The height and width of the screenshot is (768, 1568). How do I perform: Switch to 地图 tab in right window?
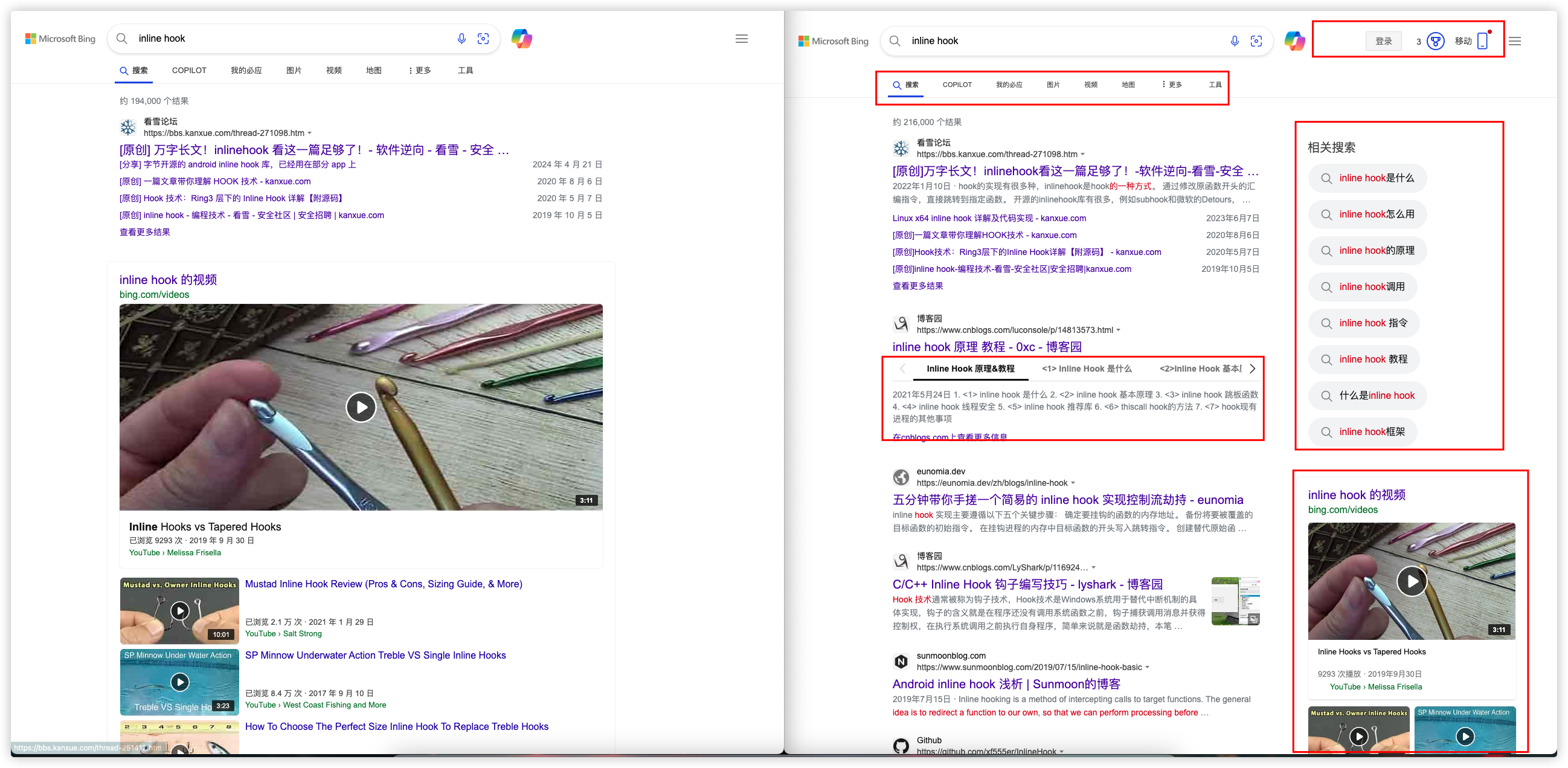click(1128, 85)
